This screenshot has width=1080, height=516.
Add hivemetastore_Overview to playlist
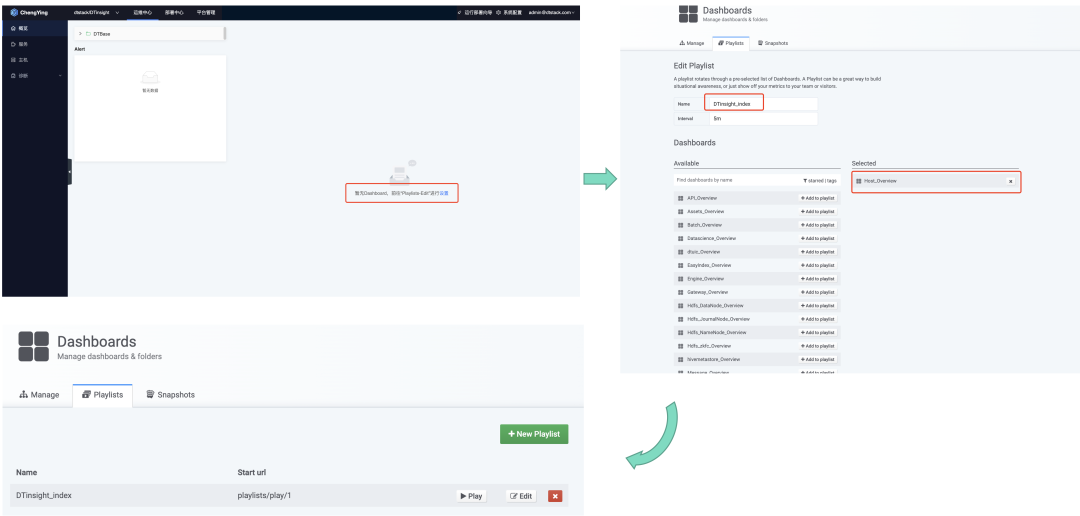point(818,359)
